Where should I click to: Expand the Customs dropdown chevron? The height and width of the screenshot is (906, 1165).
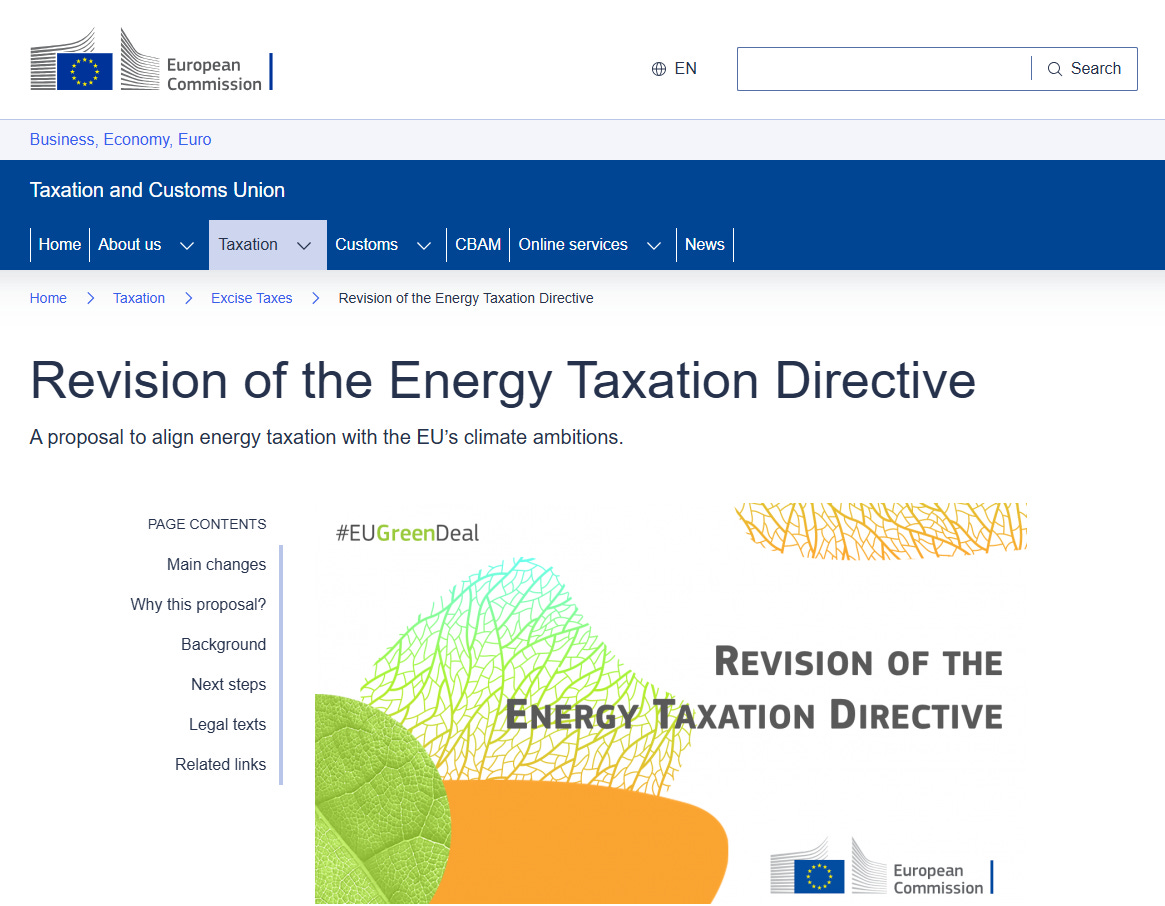point(424,245)
